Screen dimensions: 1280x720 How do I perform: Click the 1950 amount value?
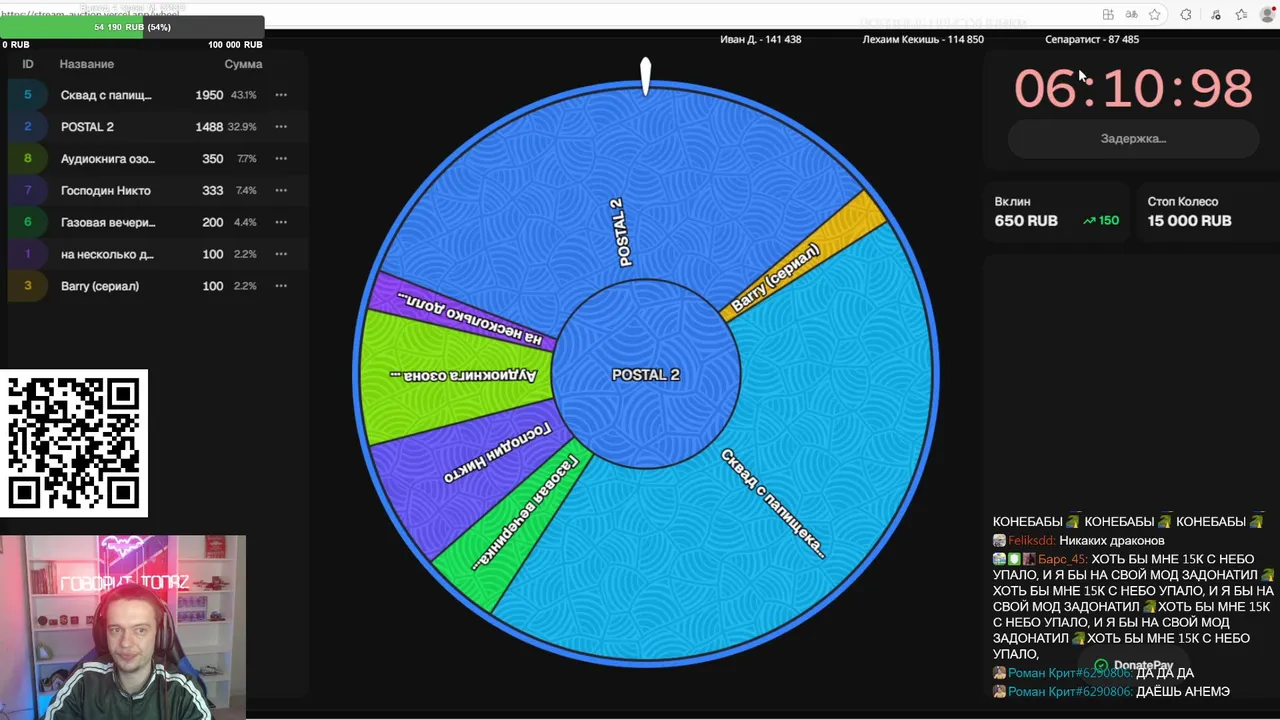click(209, 95)
